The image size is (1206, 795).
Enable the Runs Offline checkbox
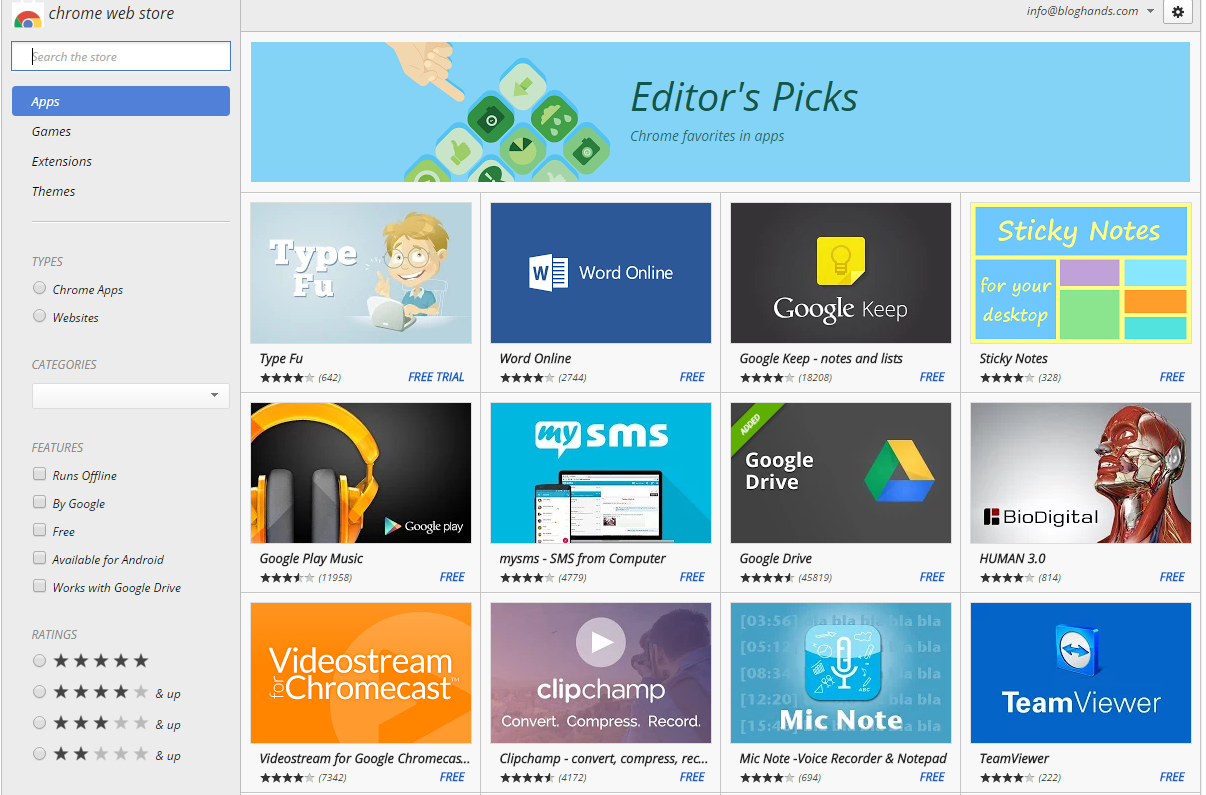40,474
